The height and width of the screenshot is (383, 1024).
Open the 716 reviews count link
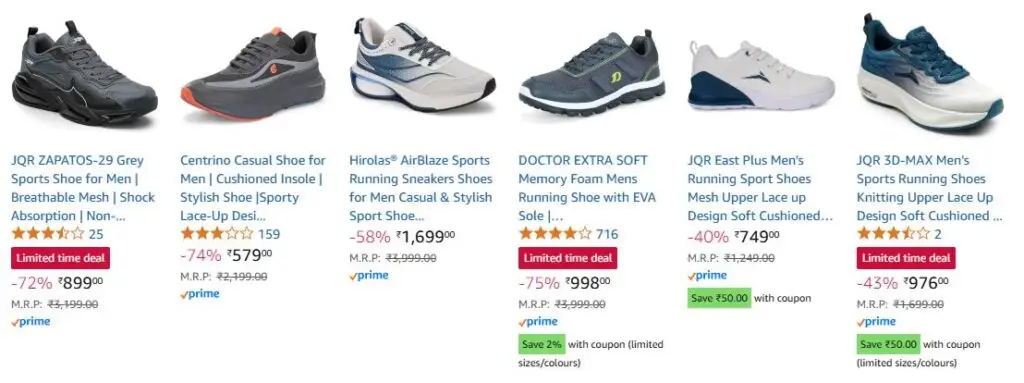(607, 234)
